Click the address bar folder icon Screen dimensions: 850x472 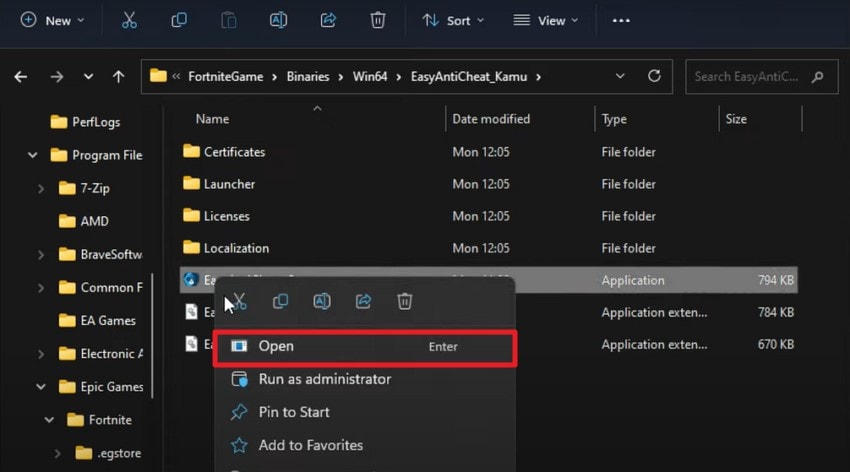point(158,75)
